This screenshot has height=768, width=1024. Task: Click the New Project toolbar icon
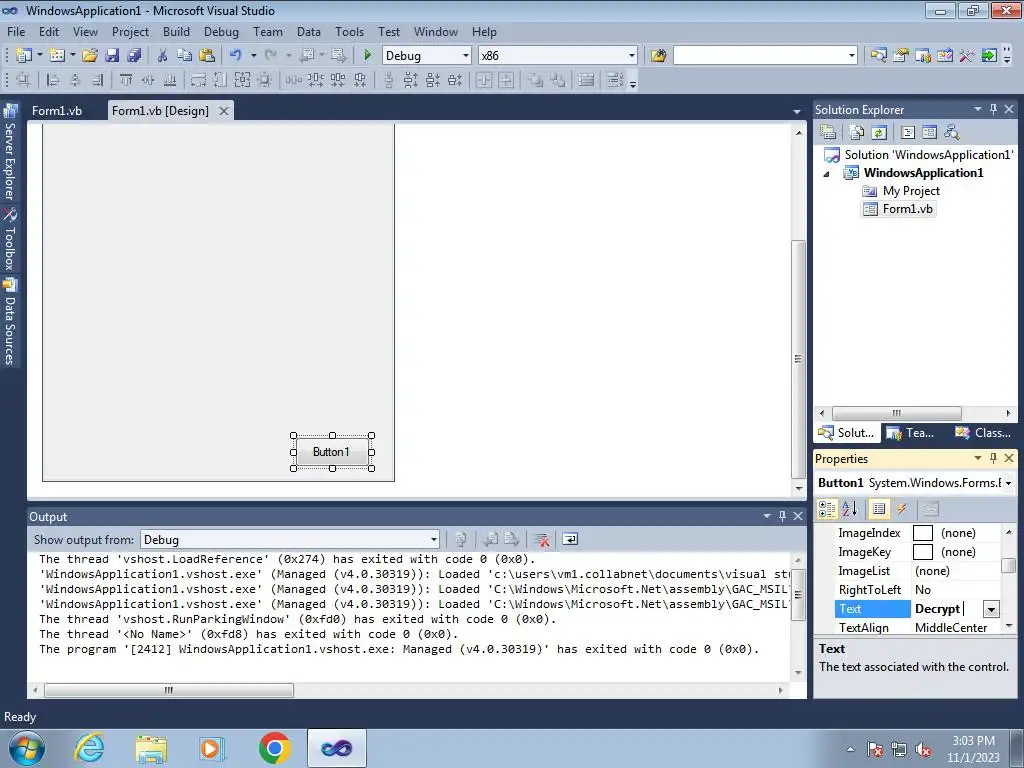24,56
